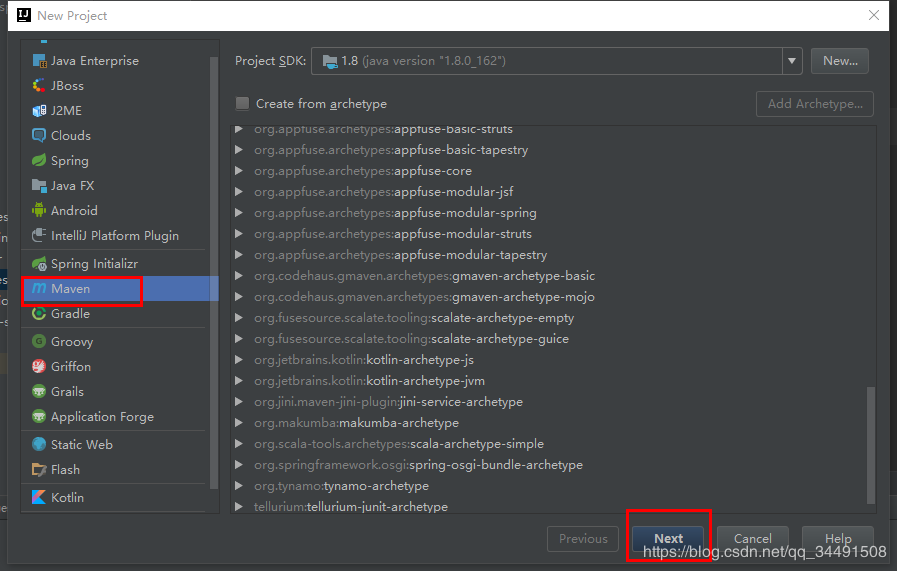This screenshot has height=571, width=897.
Task: Select tynamo-archetype row
Action: (x=553, y=486)
